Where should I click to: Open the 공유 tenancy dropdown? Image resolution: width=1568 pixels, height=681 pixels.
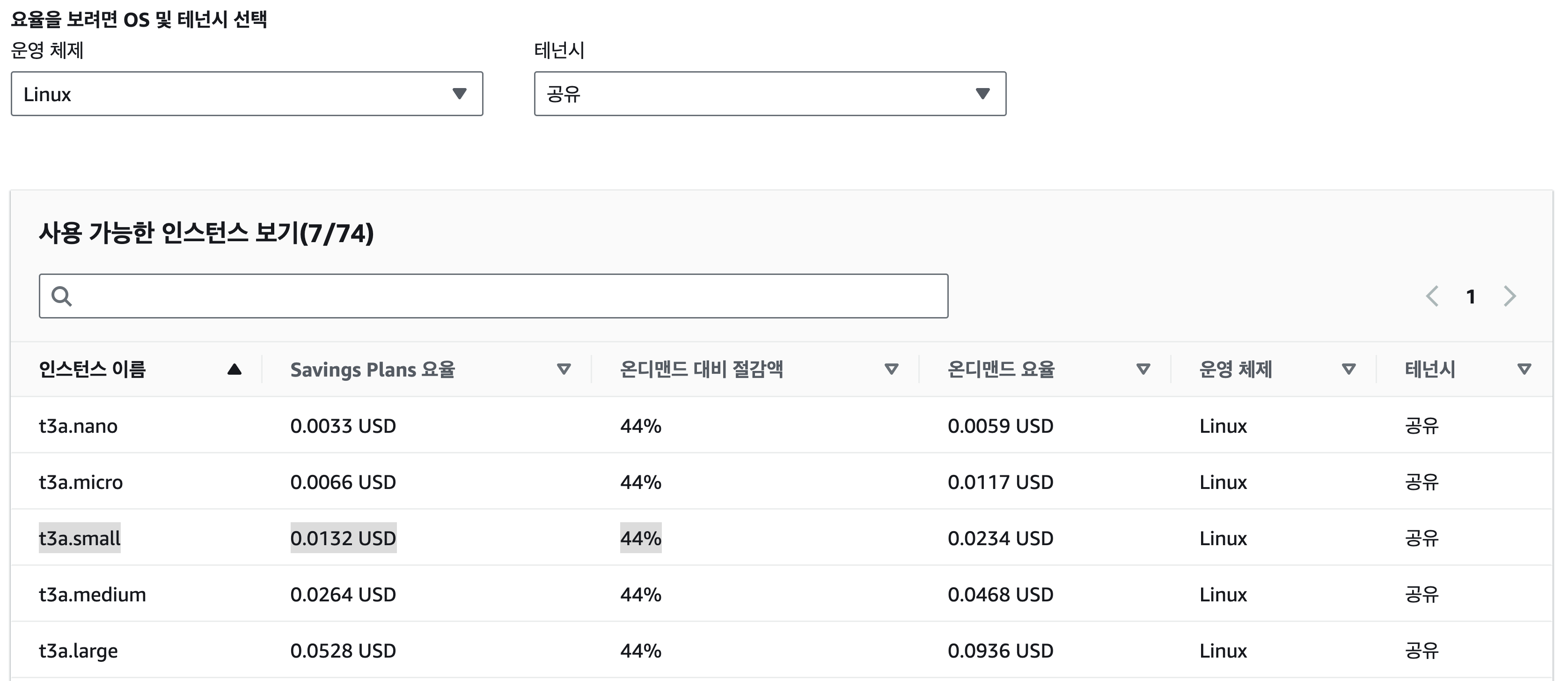[x=769, y=94]
